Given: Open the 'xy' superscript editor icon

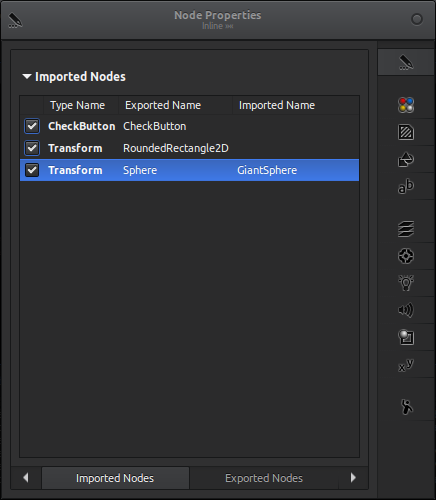Looking at the screenshot, I should (x=406, y=365).
